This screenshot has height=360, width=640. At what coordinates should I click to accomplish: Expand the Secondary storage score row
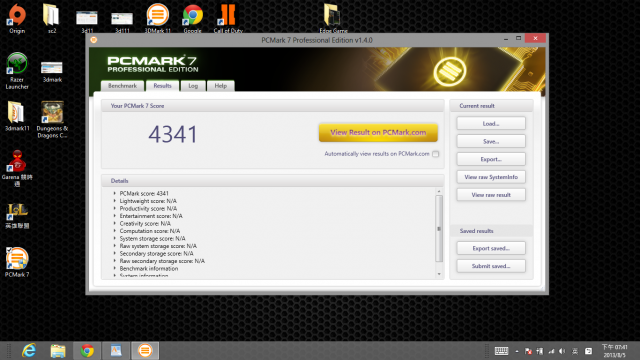pyautogui.click(x=115, y=253)
